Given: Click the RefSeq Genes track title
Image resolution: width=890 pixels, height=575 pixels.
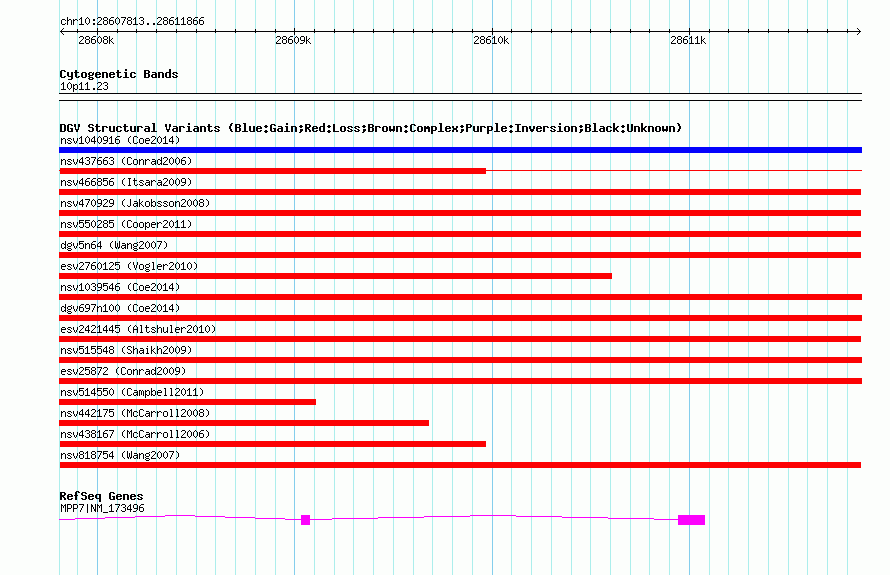Looking at the screenshot, I should (101, 496).
